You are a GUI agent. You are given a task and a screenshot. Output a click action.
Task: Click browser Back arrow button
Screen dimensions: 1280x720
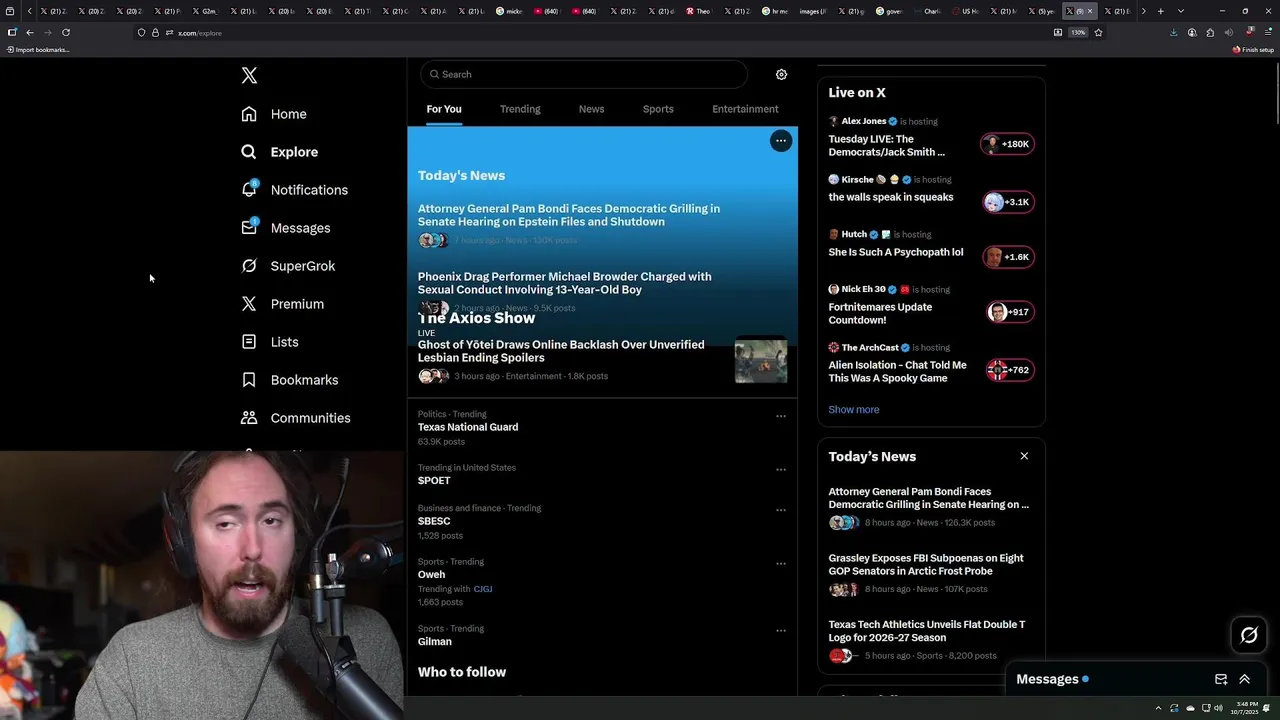tap(29, 33)
